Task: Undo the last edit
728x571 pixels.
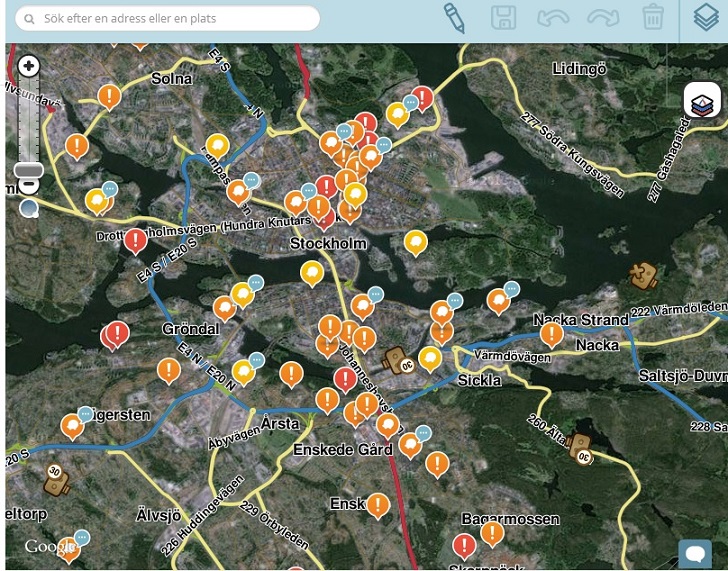Action: (552, 17)
